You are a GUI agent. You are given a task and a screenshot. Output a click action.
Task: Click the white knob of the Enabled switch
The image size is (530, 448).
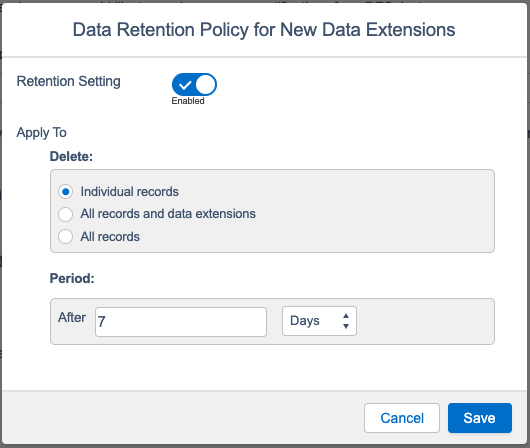coord(206,84)
